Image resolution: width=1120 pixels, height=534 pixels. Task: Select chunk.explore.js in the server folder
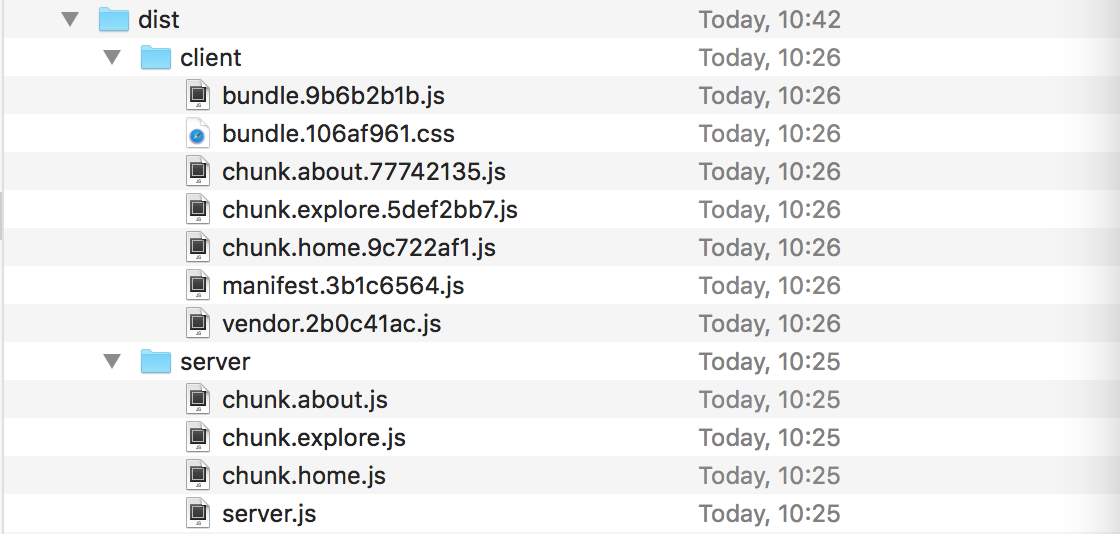(314, 438)
